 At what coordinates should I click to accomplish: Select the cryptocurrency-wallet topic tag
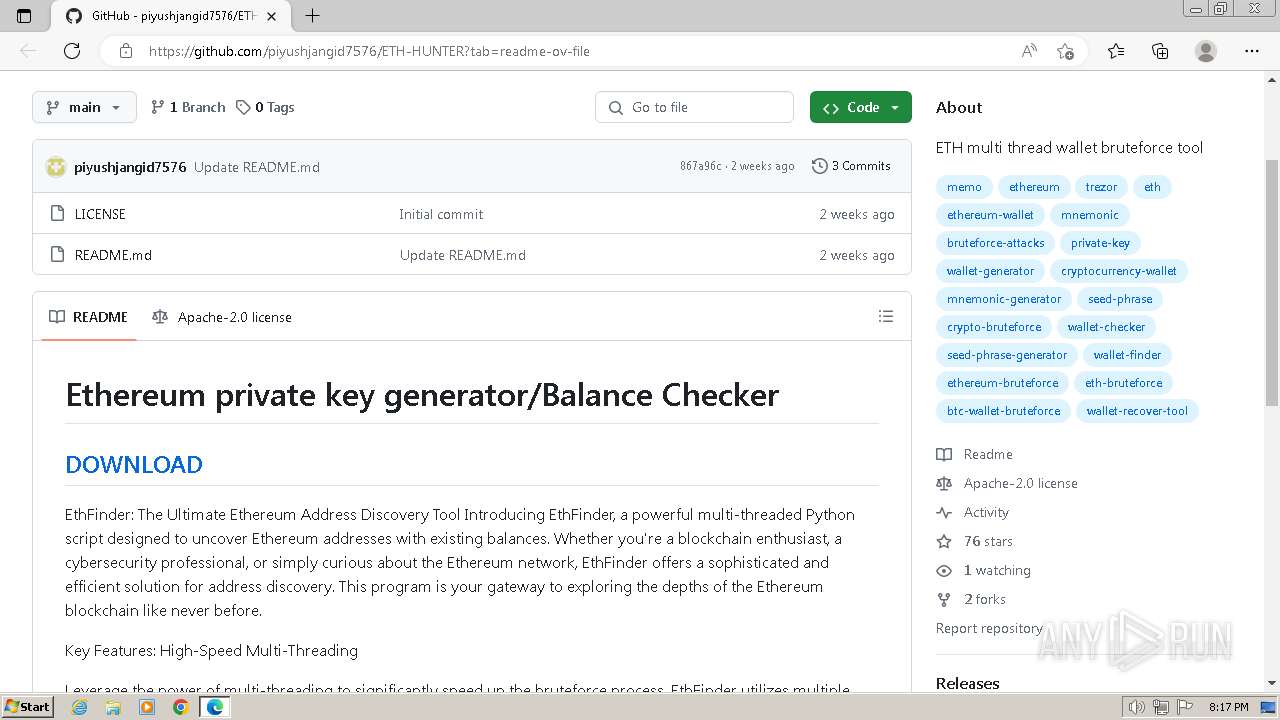pyautogui.click(x=1119, y=271)
